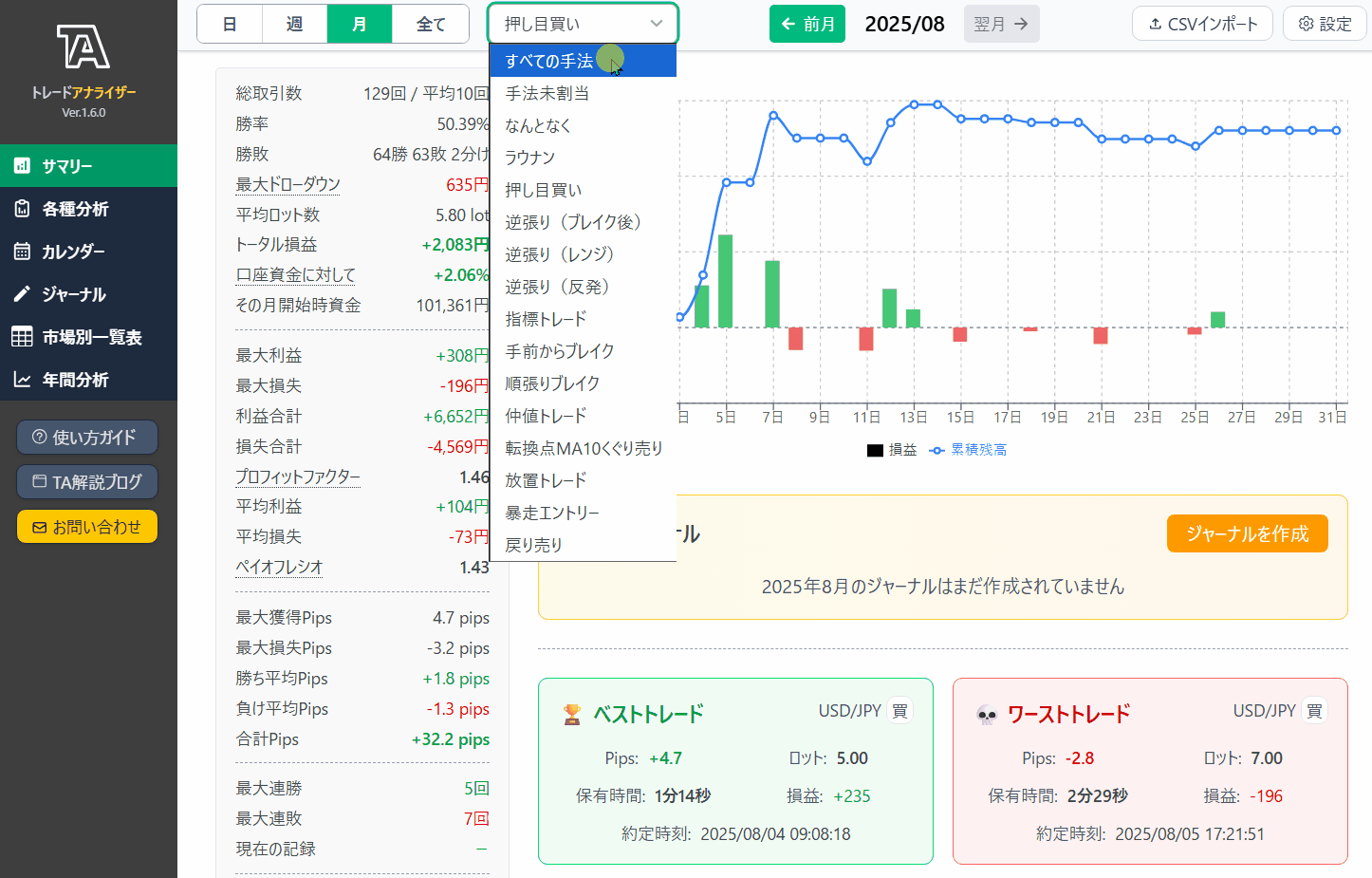Viewport: 1372px width, 878px height.
Task: Open ジャーナル pencil icon in sidebar
Action: click(22, 294)
